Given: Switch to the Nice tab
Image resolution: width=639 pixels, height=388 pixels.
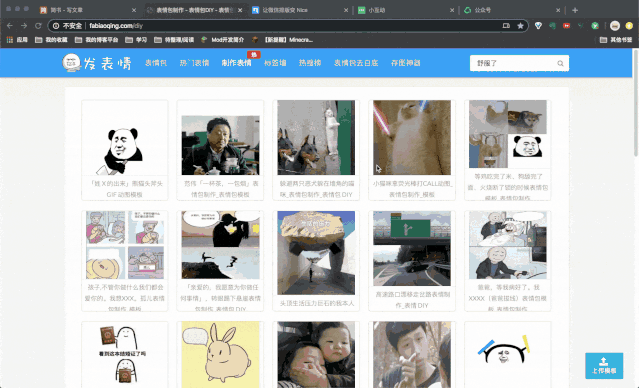Looking at the screenshot, I should [300, 10].
